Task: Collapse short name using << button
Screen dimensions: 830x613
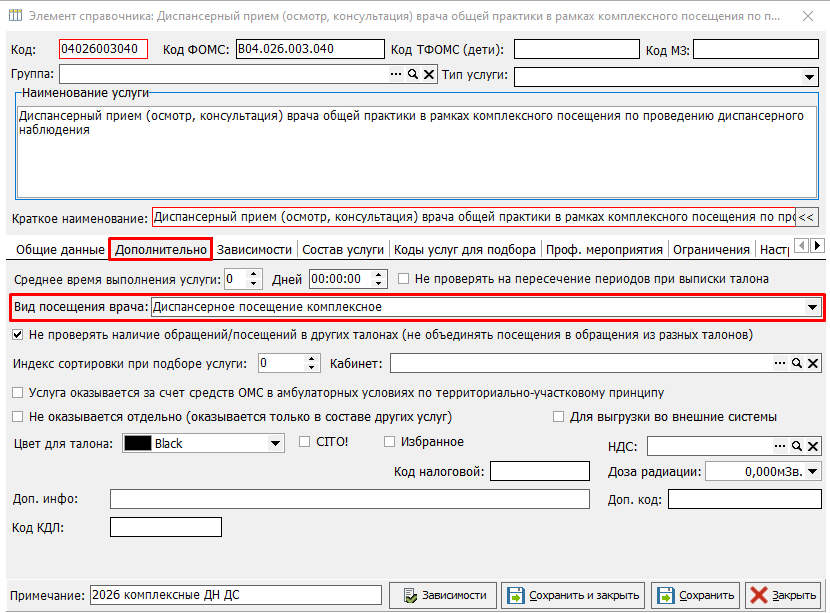Action: pos(807,218)
